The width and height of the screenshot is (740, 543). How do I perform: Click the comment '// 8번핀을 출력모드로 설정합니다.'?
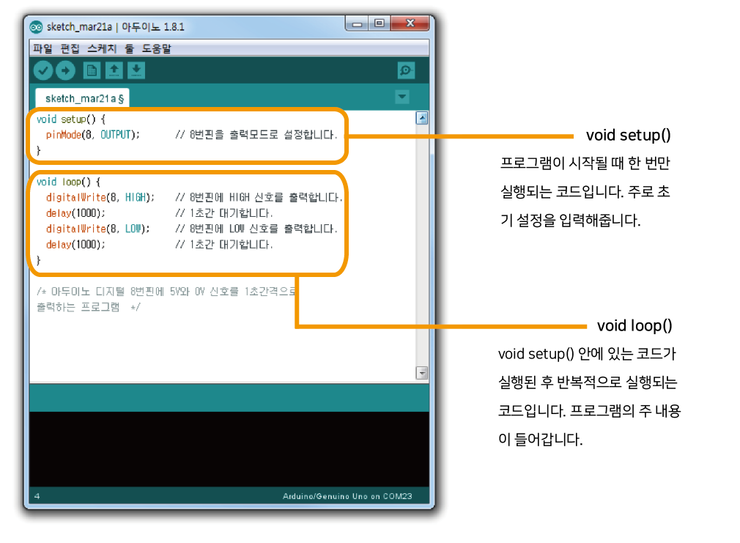[x=256, y=135]
